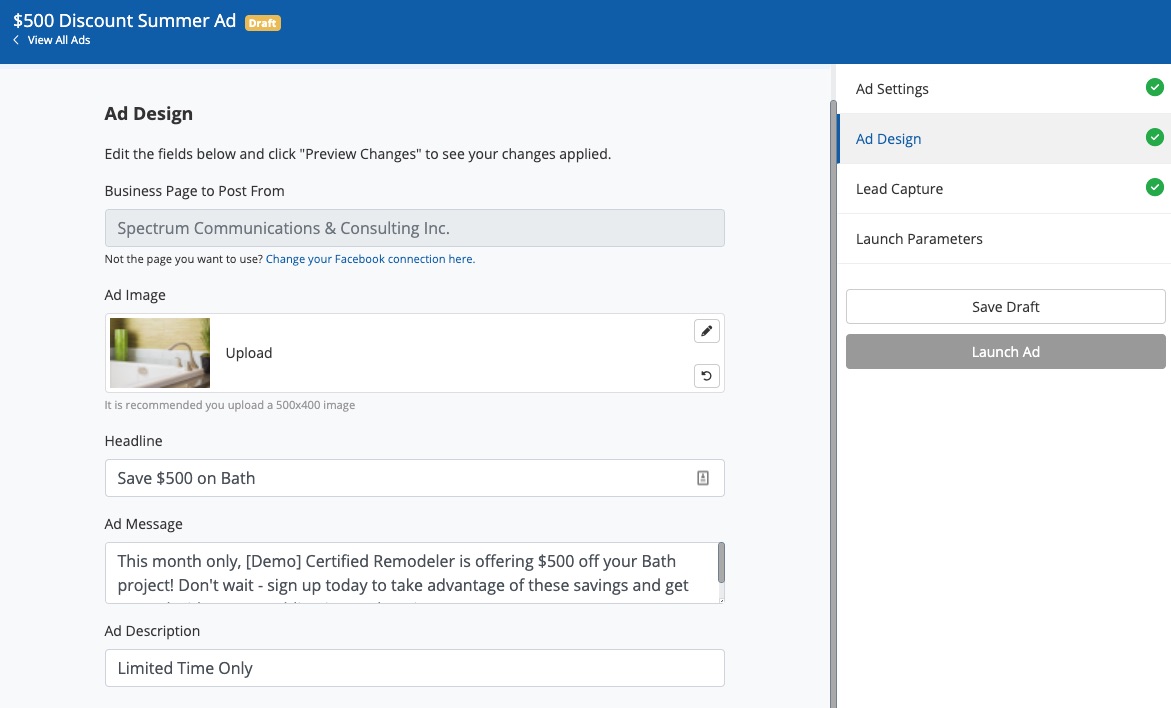Switch to the Lead Capture step

tap(899, 189)
